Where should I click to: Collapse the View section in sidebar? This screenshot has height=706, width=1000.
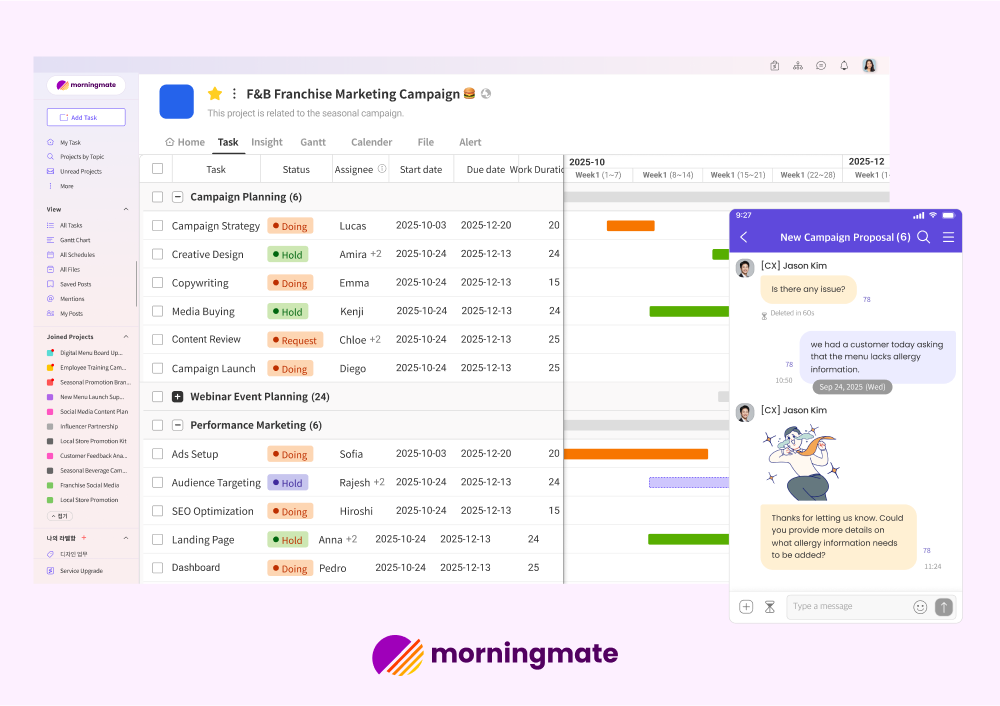(x=126, y=210)
